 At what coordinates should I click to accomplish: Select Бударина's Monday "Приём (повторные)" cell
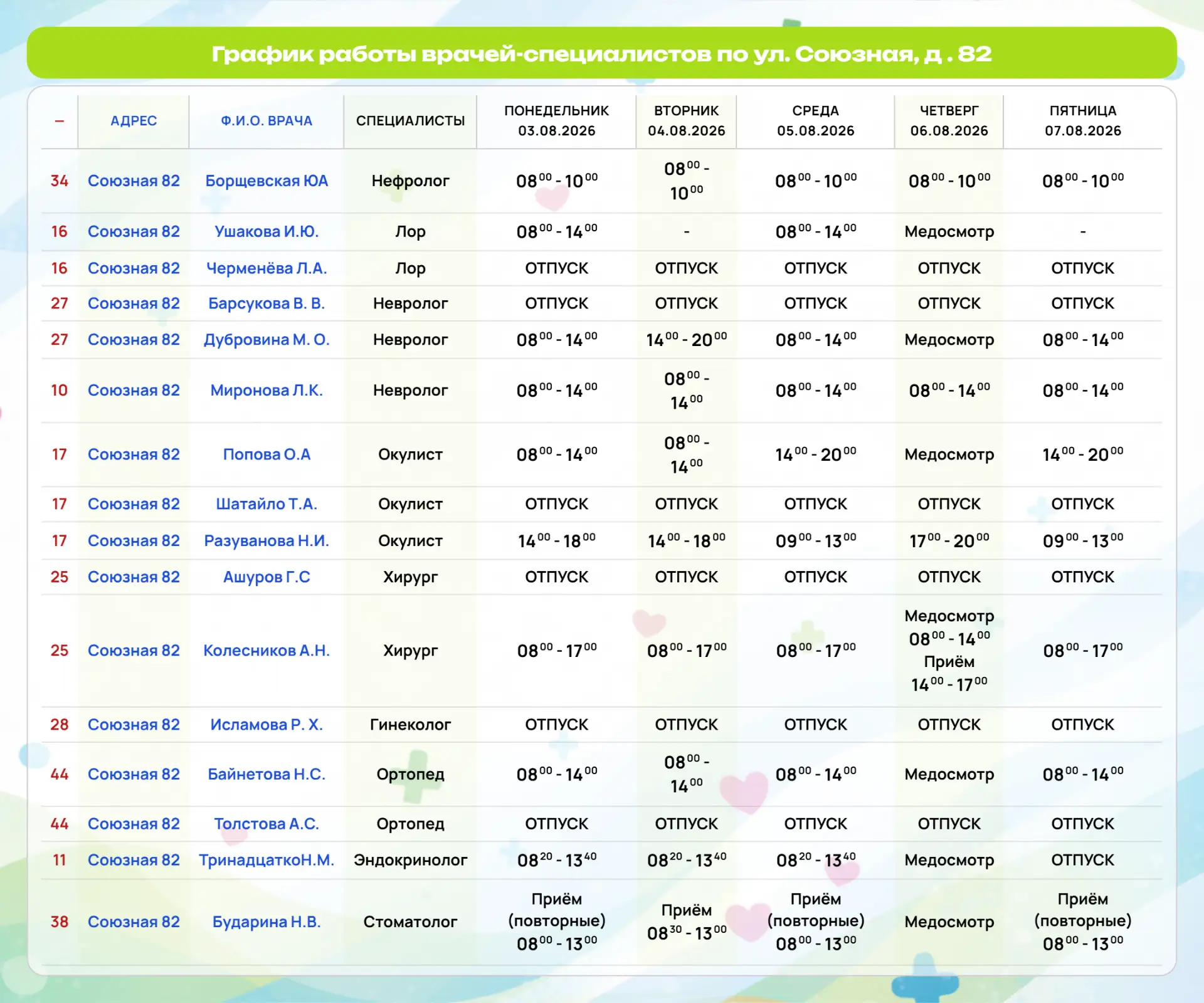pos(557,922)
